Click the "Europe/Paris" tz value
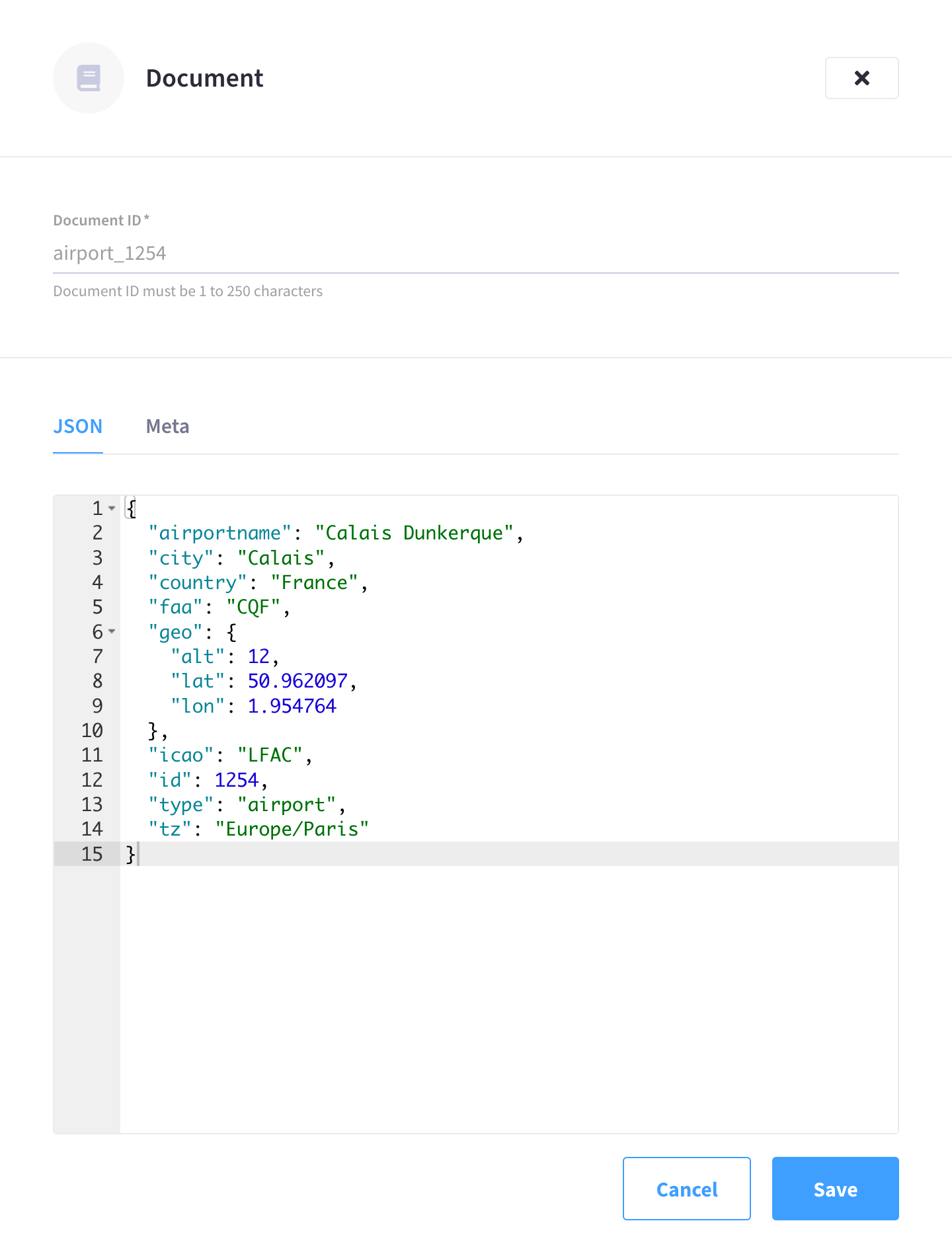Image resolution: width=952 pixels, height=1260 pixels. click(x=292, y=829)
